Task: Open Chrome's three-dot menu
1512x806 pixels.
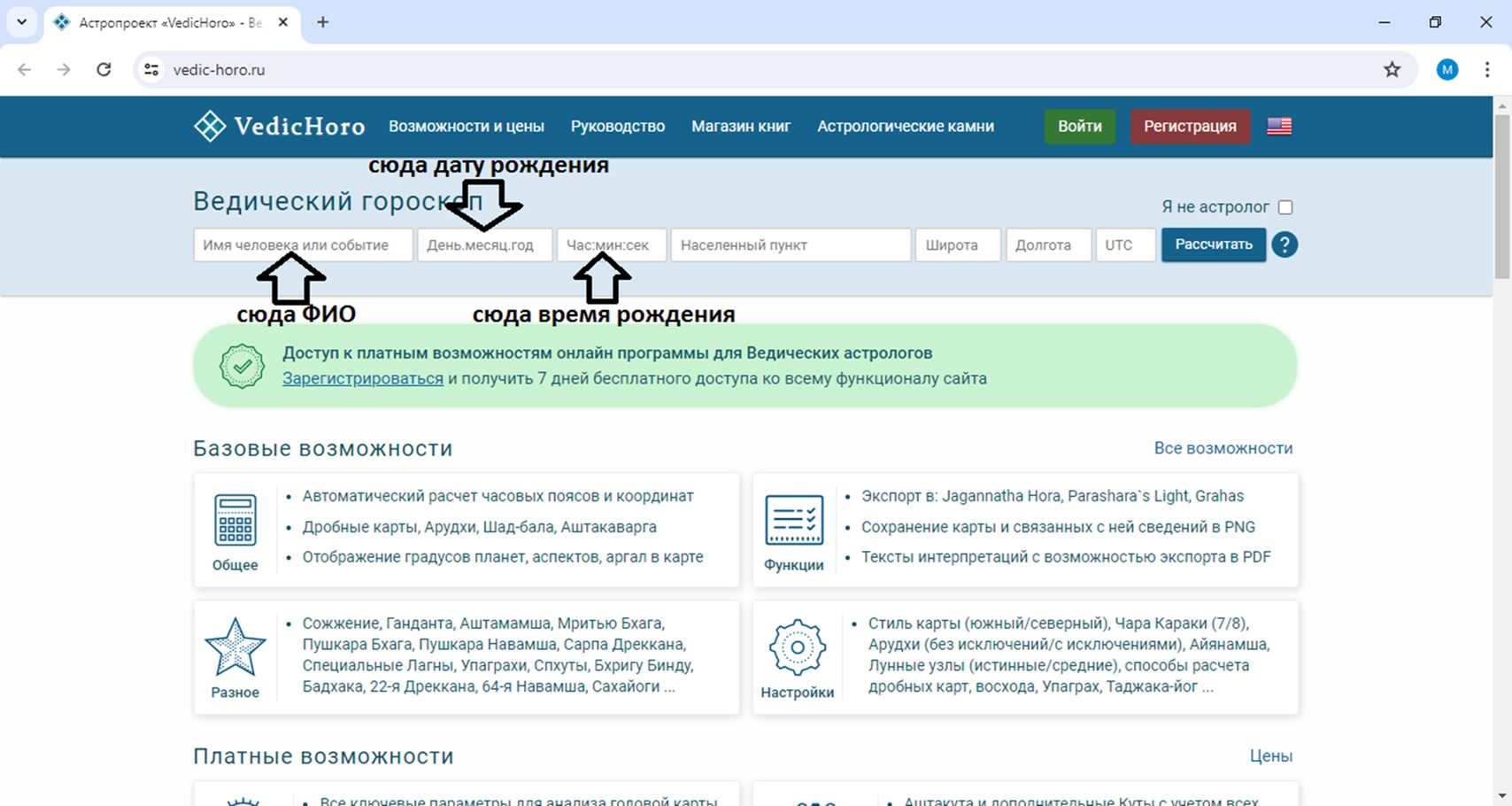Action: coord(1487,70)
